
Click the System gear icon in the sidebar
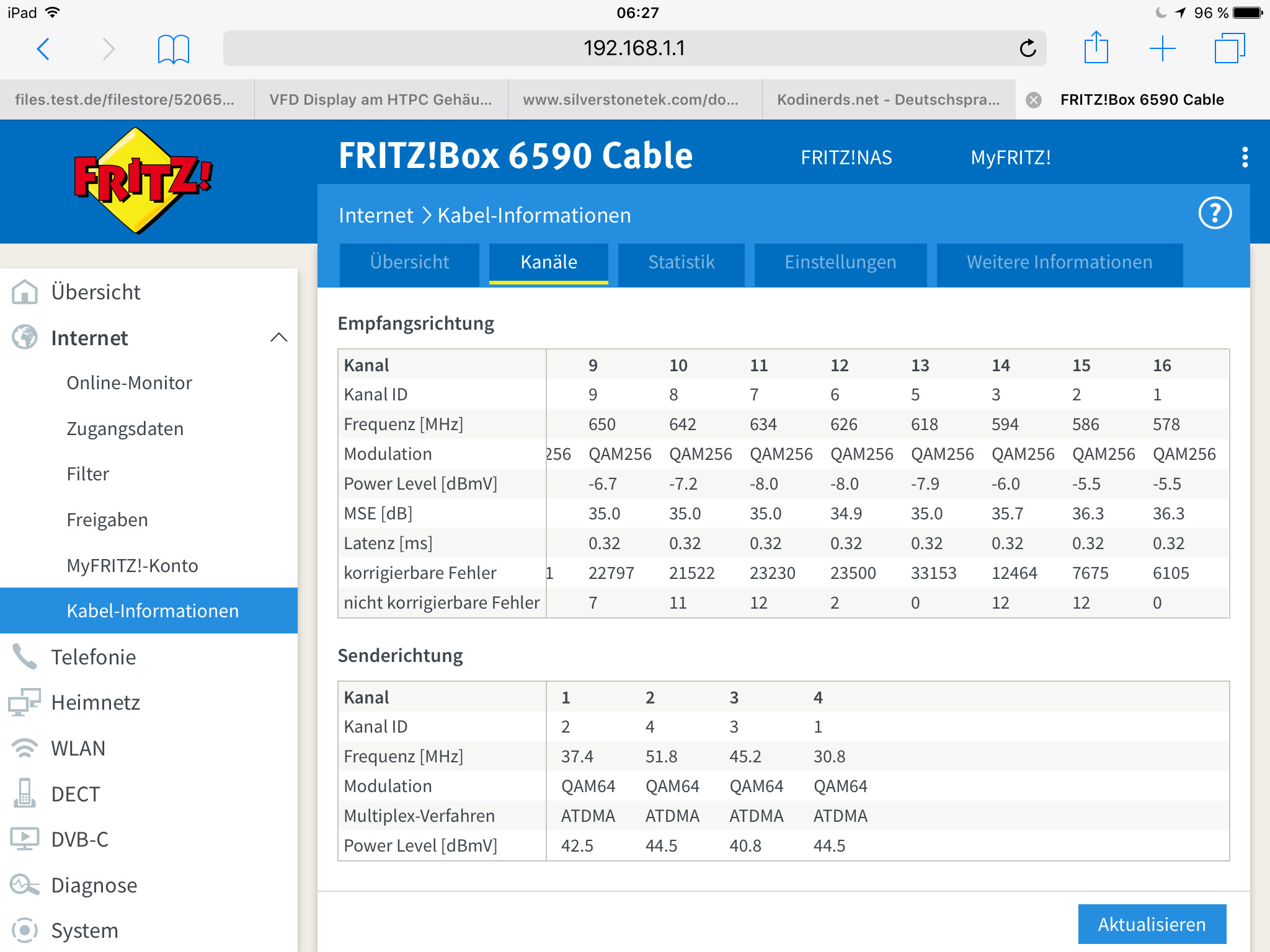pos(25,930)
